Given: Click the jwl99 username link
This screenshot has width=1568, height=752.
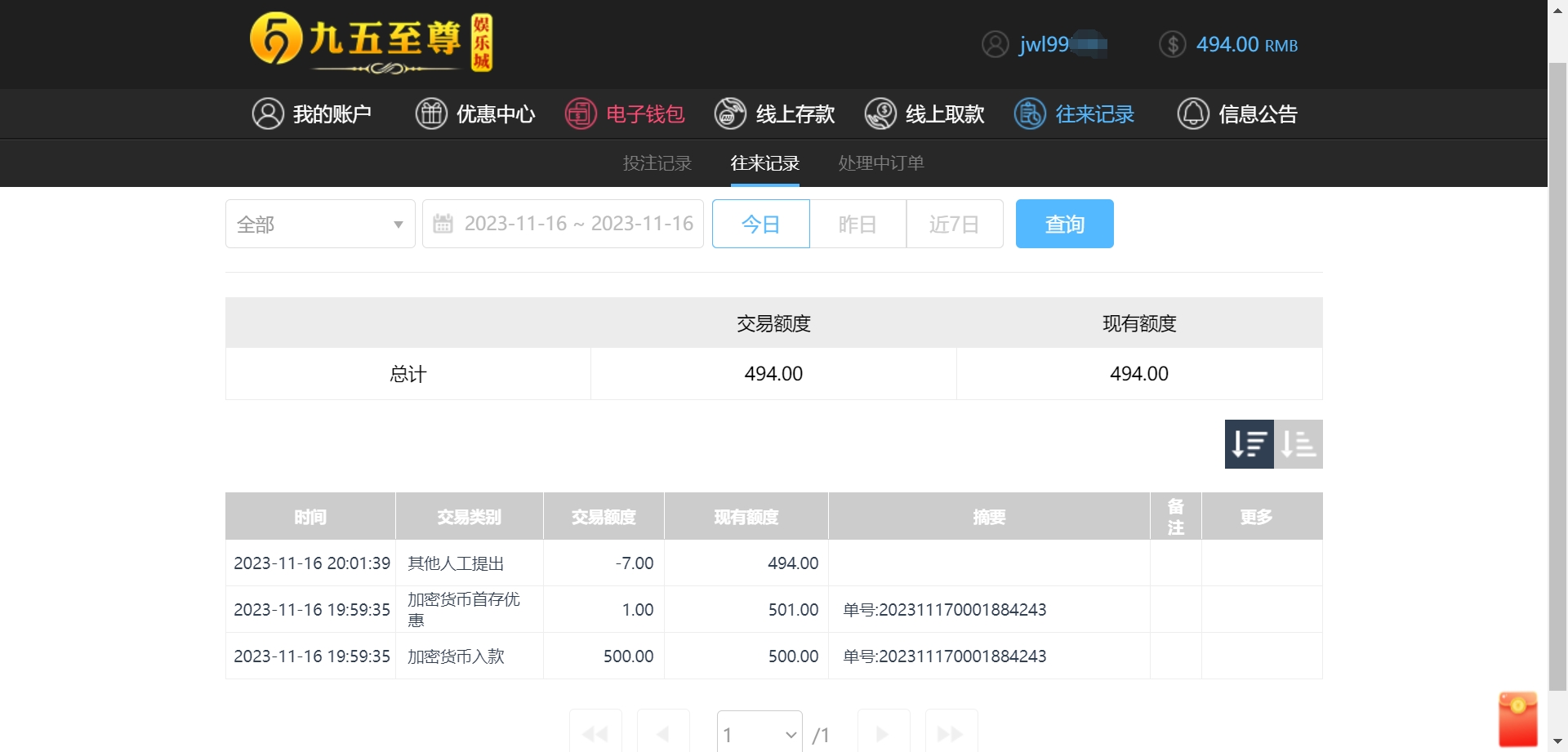Looking at the screenshot, I should pos(1062,44).
